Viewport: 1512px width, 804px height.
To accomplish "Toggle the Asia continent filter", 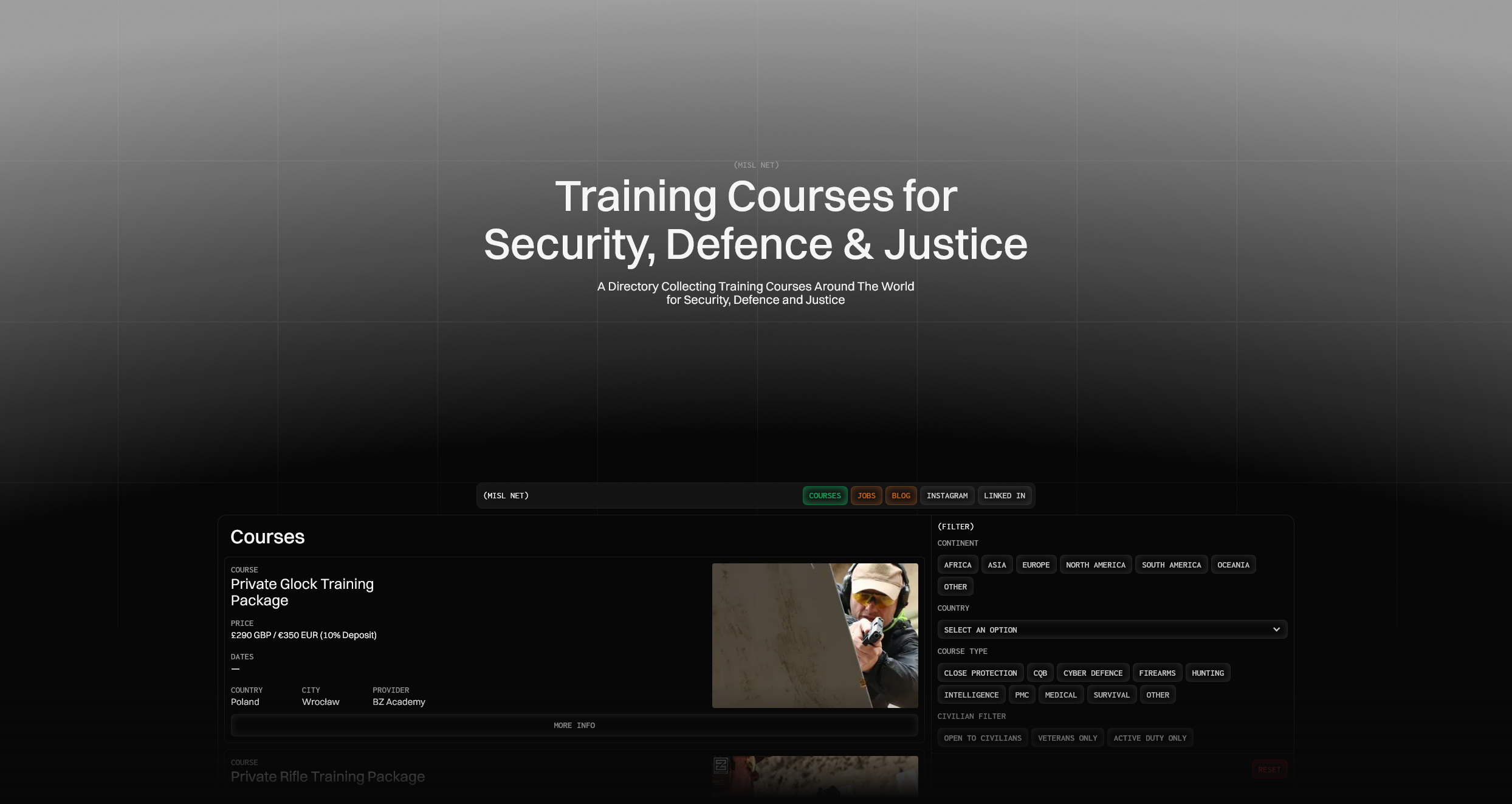I will coord(997,565).
